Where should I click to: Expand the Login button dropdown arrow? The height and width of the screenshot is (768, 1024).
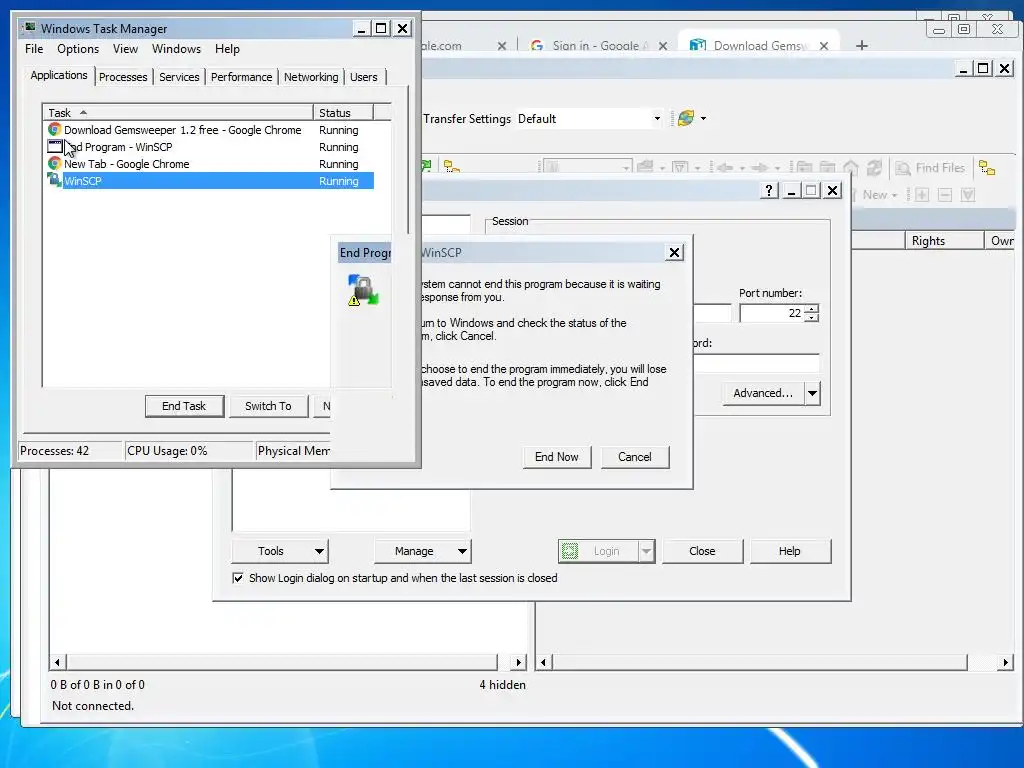[647, 551]
